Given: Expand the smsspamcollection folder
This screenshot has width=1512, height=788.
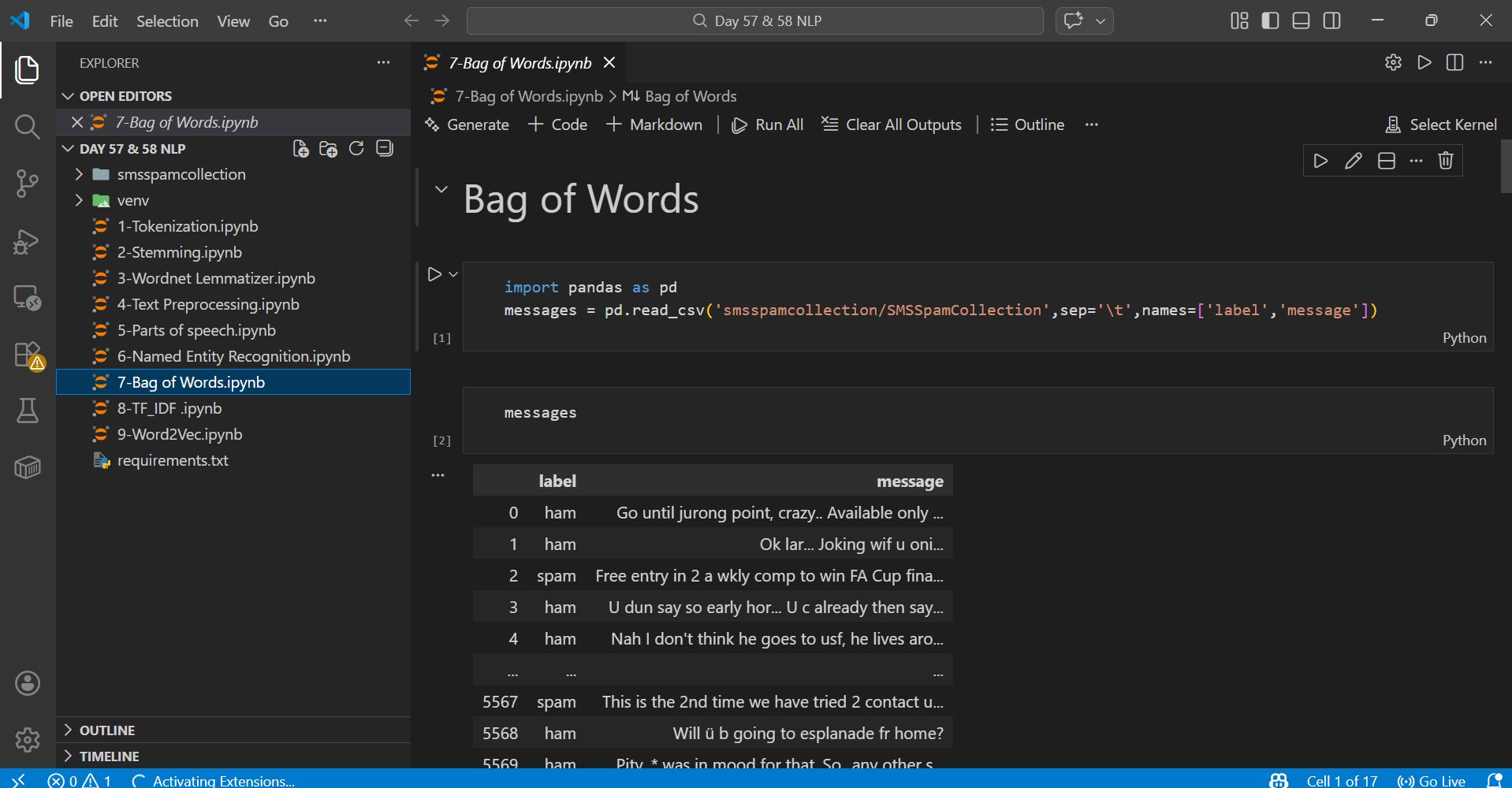Looking at the screenshot, I should 181,174.
